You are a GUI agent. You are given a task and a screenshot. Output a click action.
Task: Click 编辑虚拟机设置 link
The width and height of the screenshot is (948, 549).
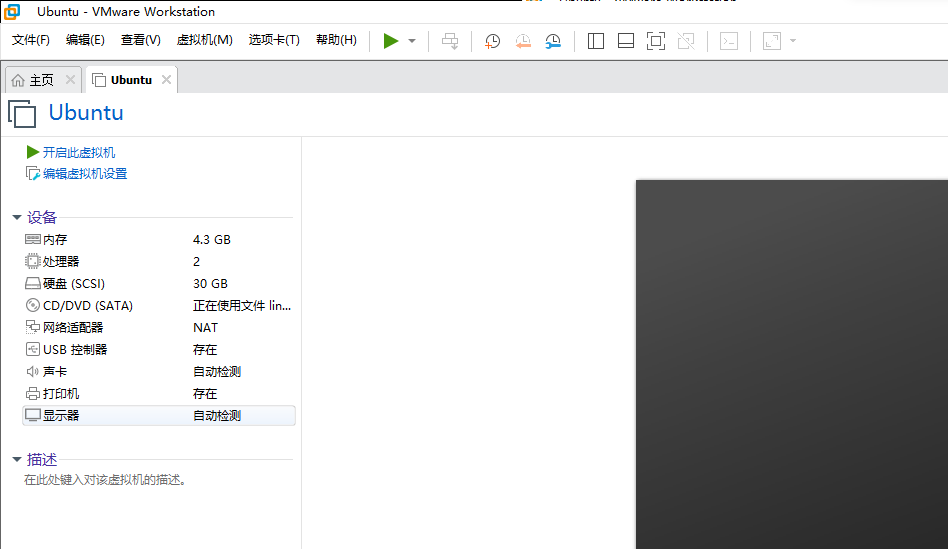click(84, 174)
